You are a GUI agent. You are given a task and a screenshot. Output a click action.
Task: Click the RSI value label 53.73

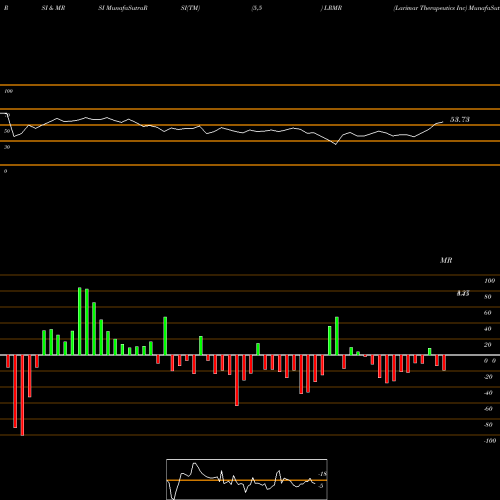(460, 119)
